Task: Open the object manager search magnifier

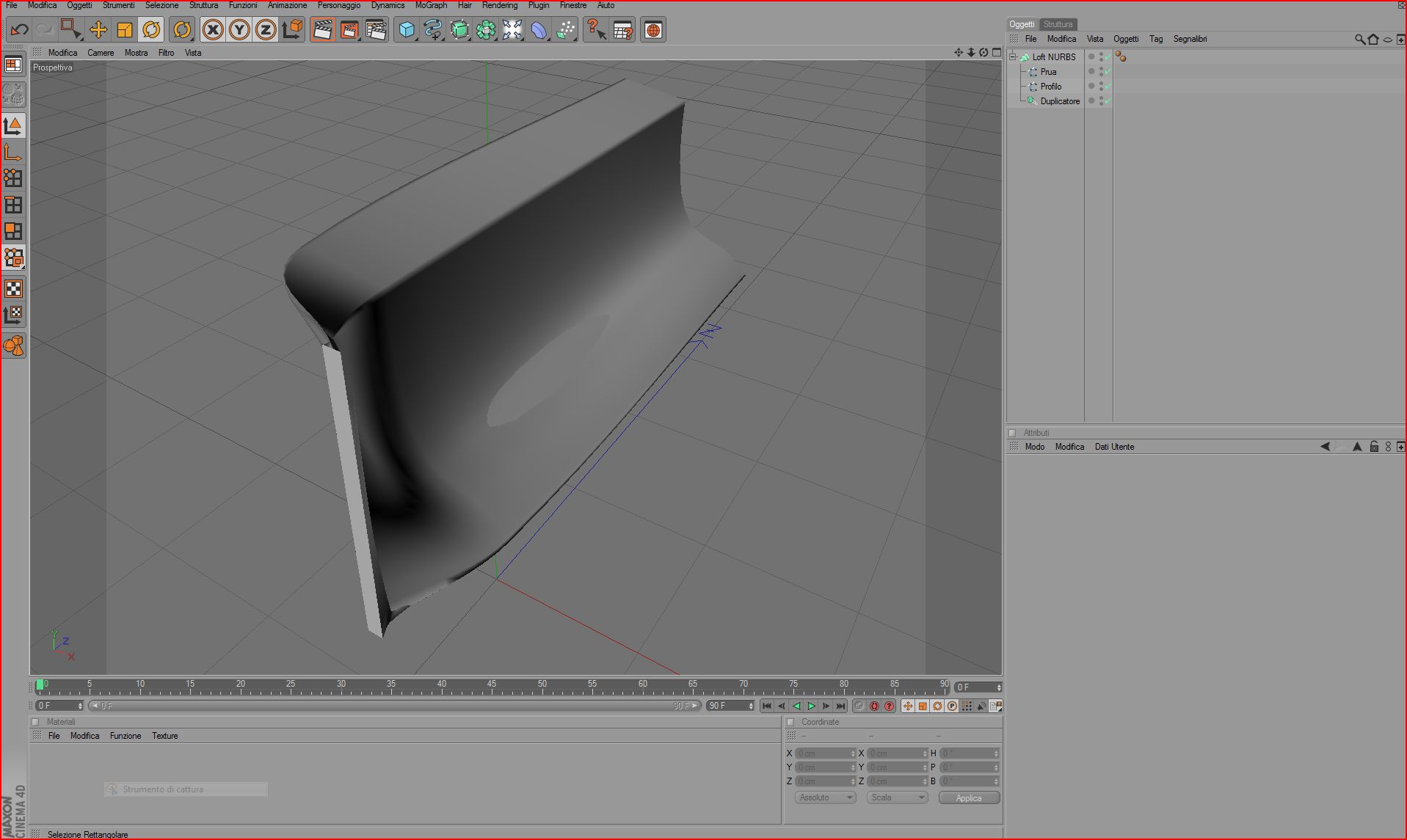Action: [1359, 39]
